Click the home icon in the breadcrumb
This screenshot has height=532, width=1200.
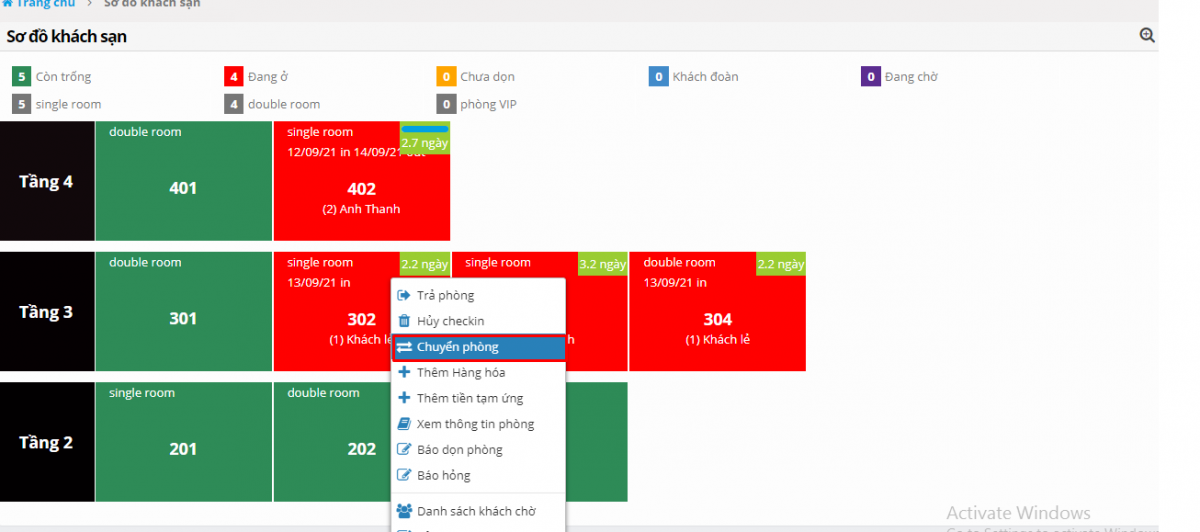click(7, 4)
